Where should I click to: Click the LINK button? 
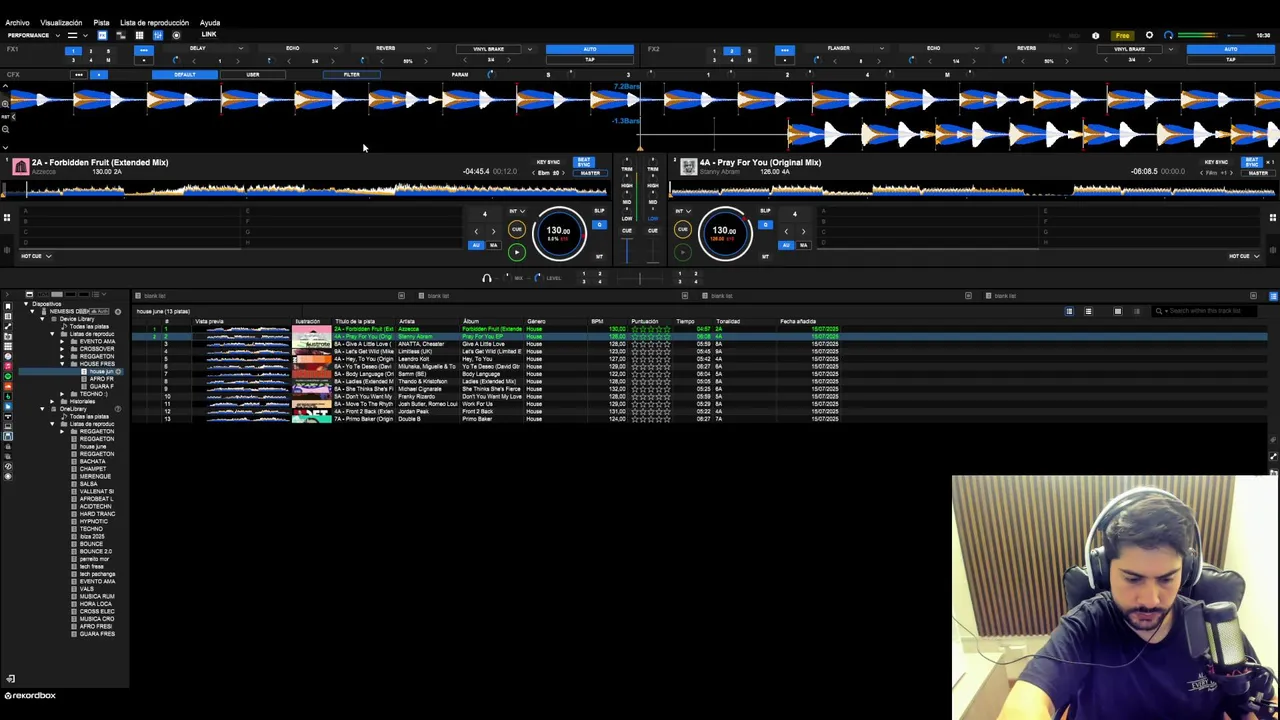[209, 35]
